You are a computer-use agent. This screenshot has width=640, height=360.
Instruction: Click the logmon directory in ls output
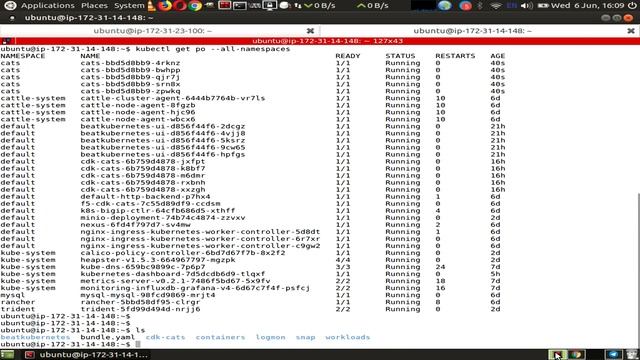point(270,337)
